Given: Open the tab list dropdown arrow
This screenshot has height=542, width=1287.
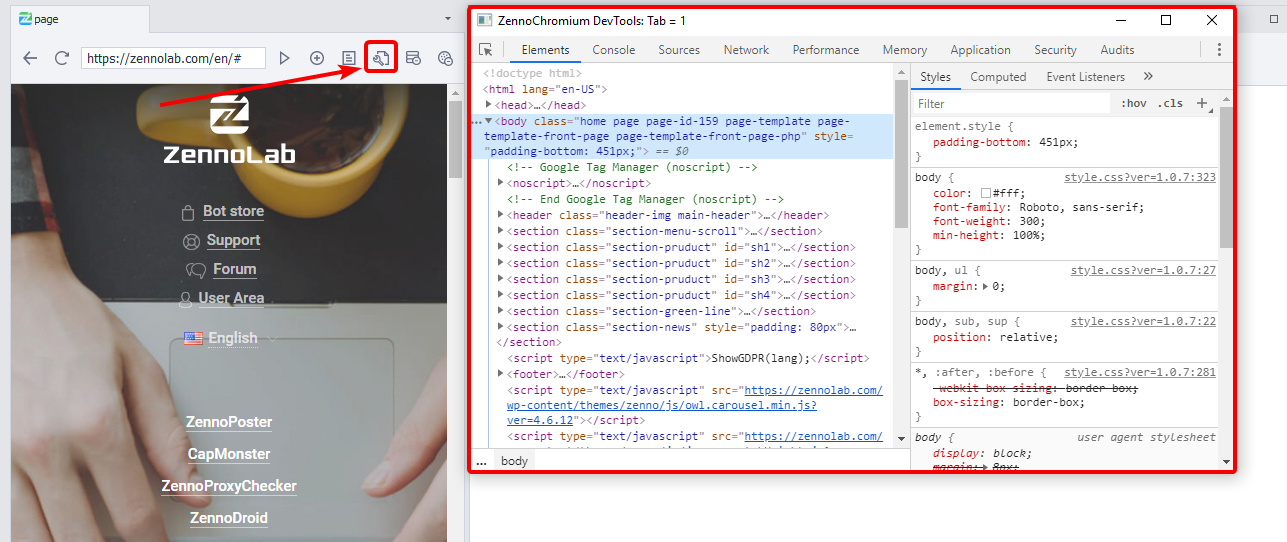Looking at the screenshot, I should 448,19.
